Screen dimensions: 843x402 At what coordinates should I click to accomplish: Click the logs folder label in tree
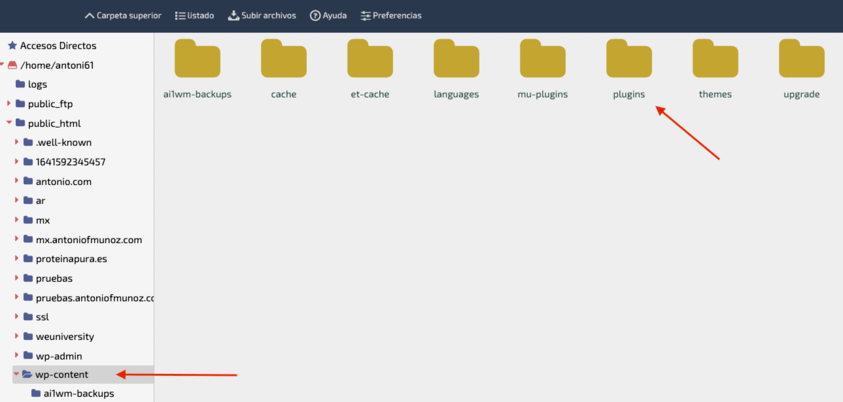(x=38, y=85)
